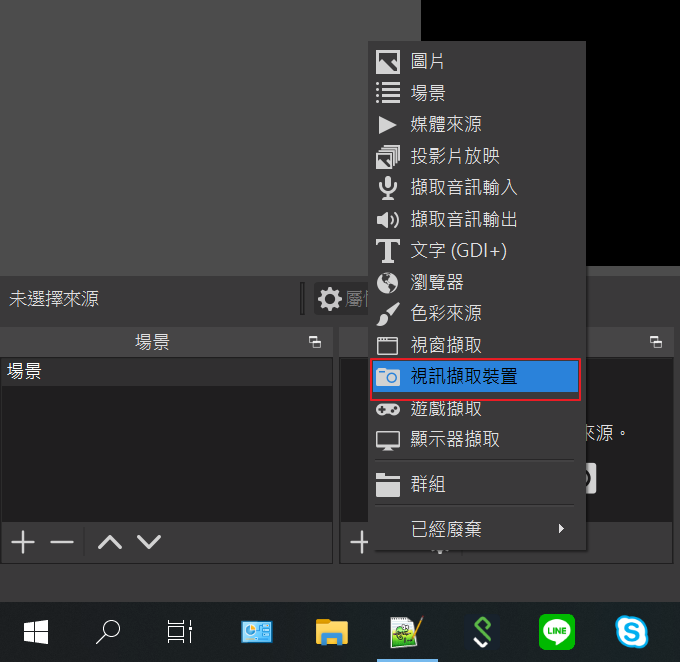Add 投影片放映 slideshow source
This screenshot has width=680, height=662.
click(x=455, y=156)
